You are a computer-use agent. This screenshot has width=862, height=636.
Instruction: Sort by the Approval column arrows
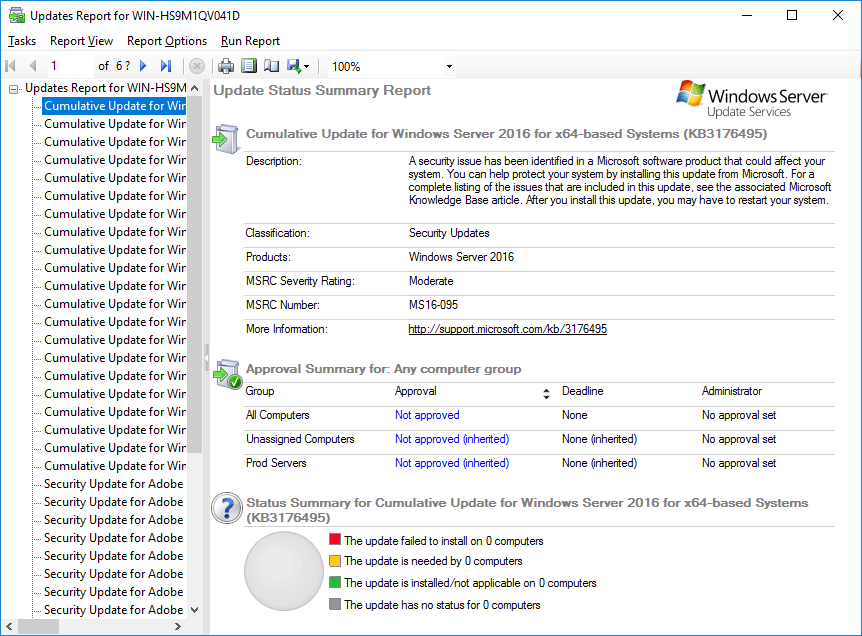(546, 394)
